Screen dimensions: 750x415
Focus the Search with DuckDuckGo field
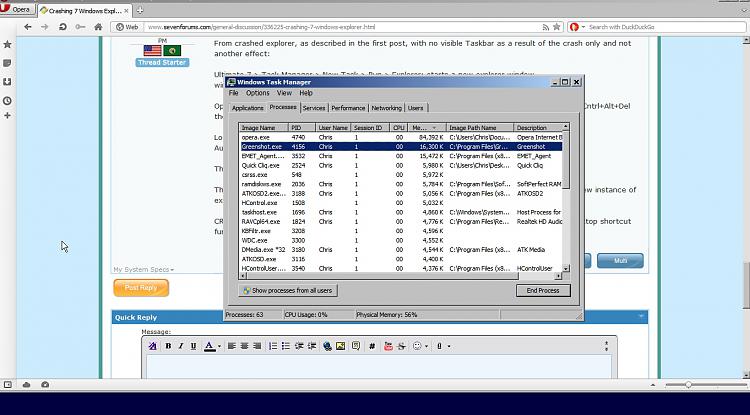pos(665,27)
